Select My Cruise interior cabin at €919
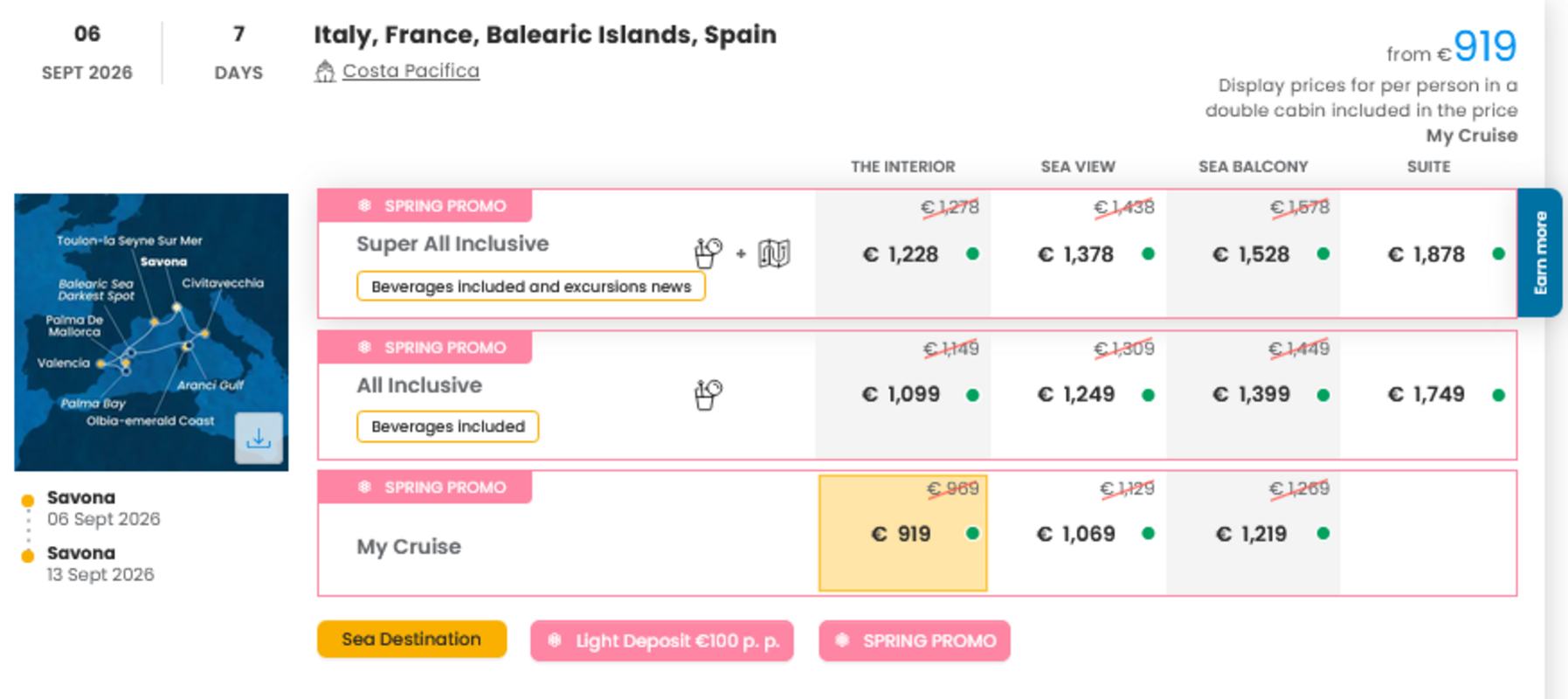The height and width of the screenshot is (699, 1568). (x=902, y=534)
